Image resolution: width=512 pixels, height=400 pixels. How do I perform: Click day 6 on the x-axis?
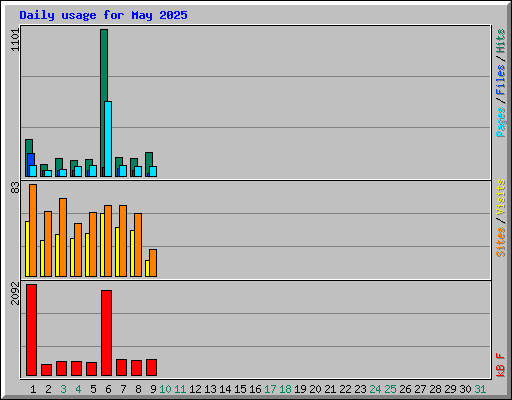108,389
